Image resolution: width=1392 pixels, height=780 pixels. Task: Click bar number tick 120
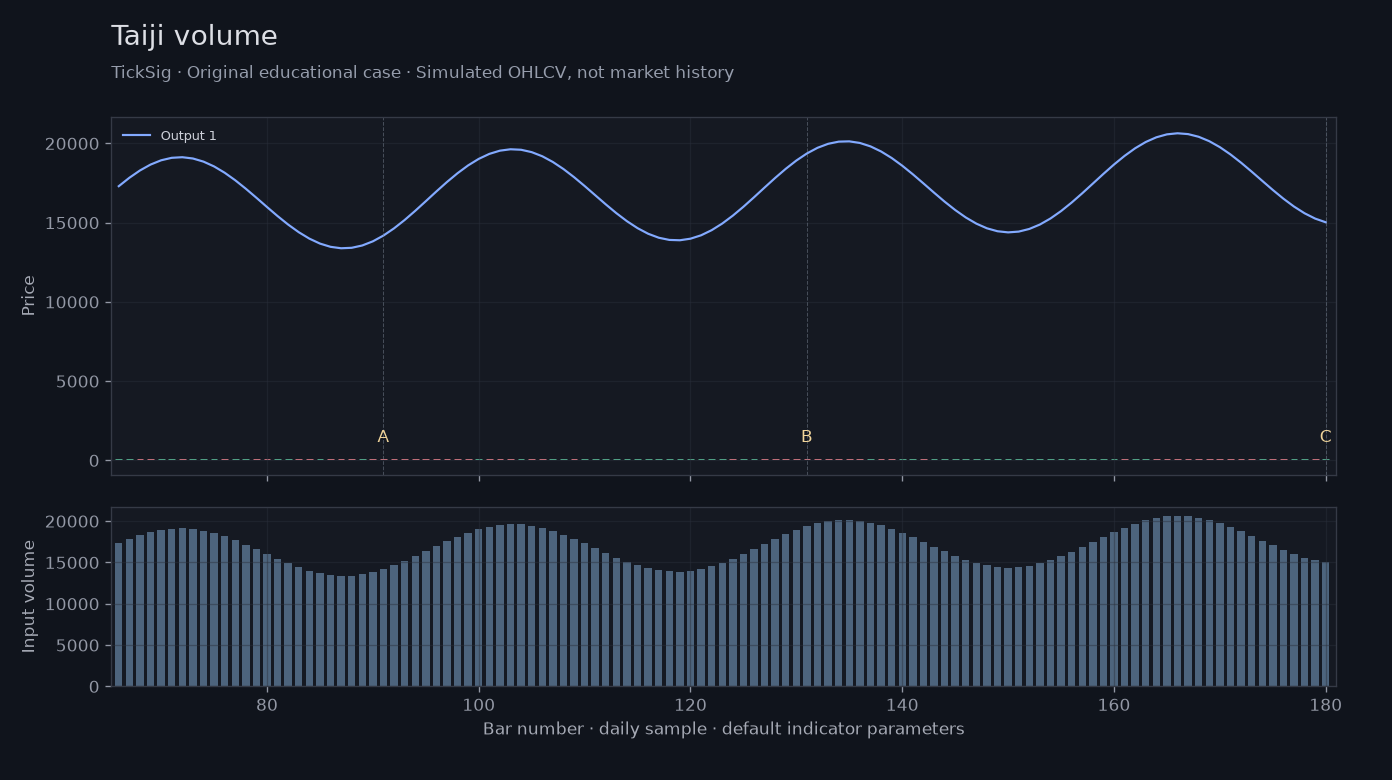coord(690,704)
